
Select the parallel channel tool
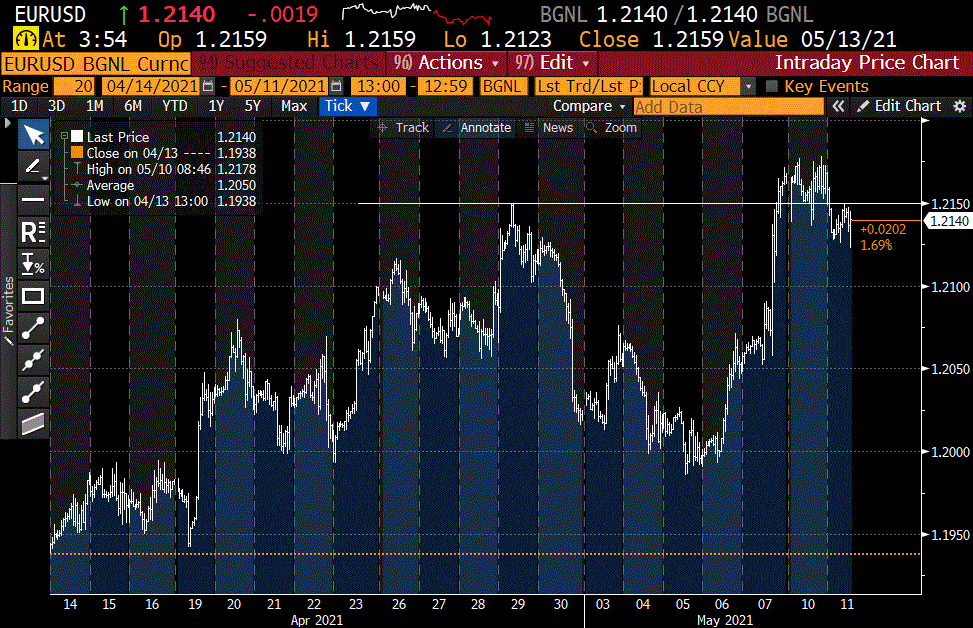click(34, 424)
